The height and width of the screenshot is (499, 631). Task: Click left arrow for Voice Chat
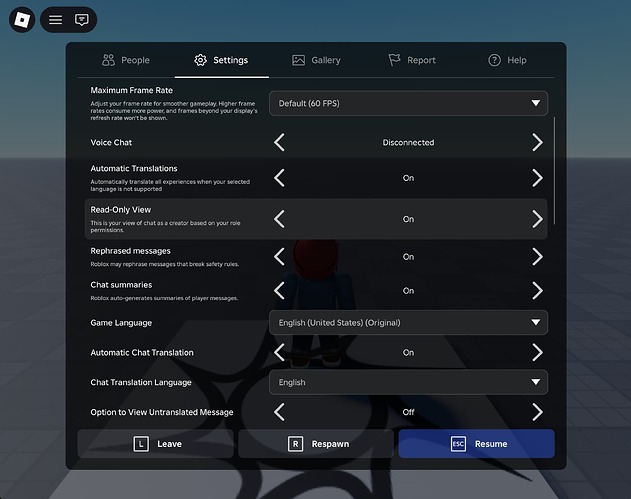coord(279,142)
